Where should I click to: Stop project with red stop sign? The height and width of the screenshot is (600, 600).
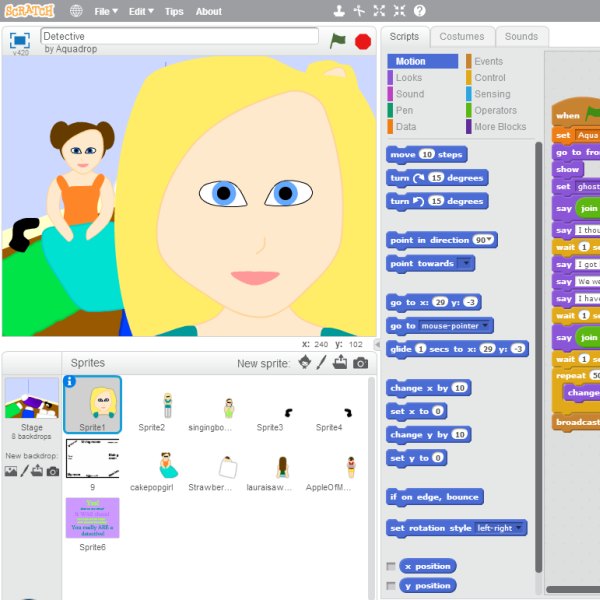363,41
